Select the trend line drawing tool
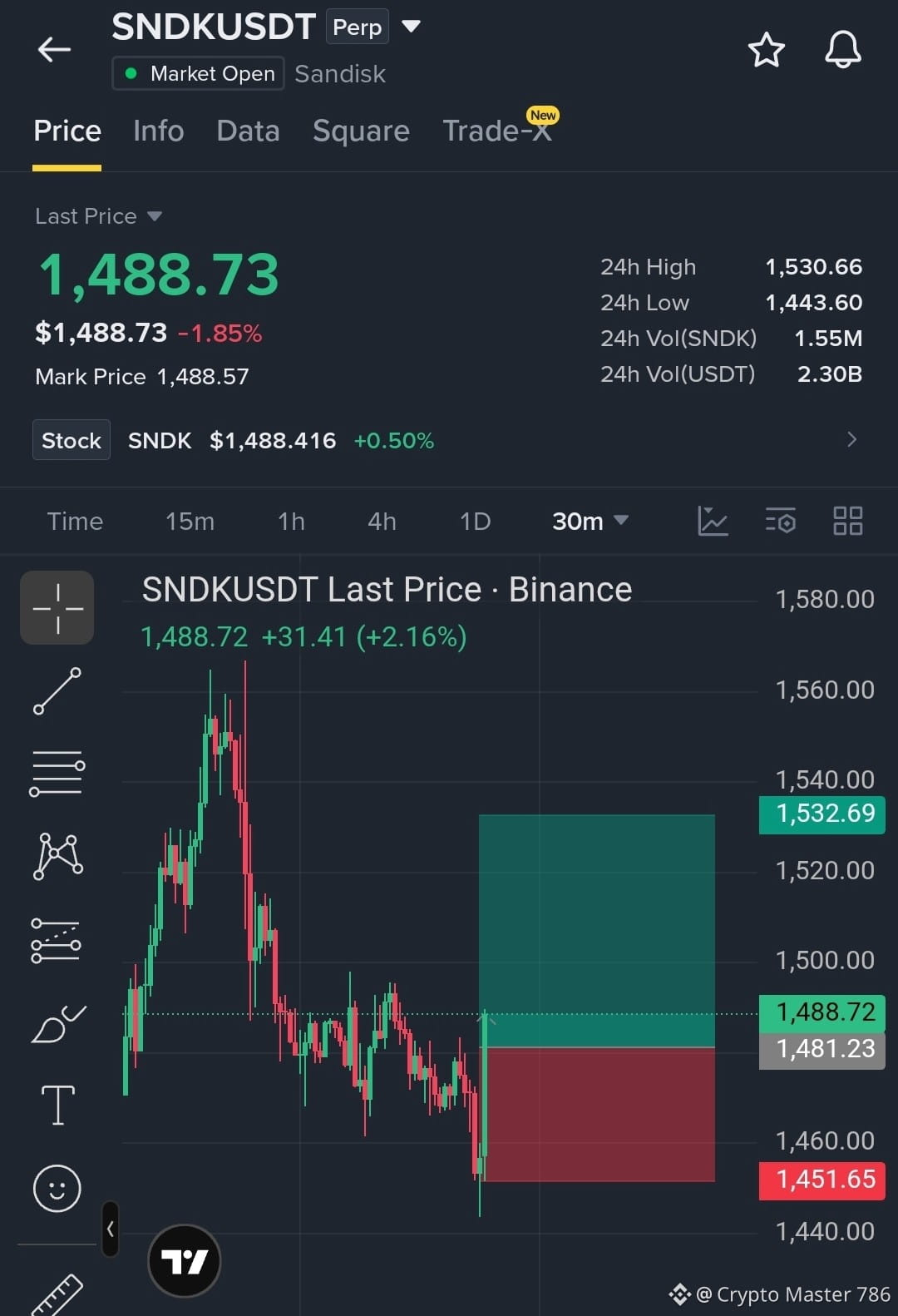Screen dimensions: 898x1316 57,690
